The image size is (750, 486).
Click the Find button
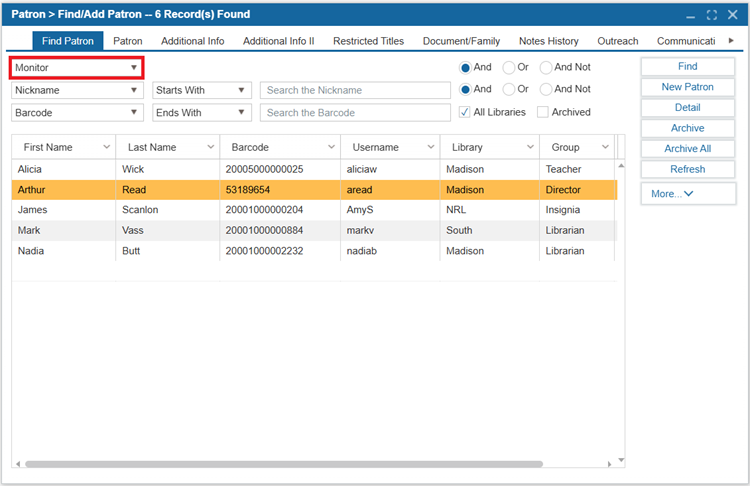click(x=688, y=66)
